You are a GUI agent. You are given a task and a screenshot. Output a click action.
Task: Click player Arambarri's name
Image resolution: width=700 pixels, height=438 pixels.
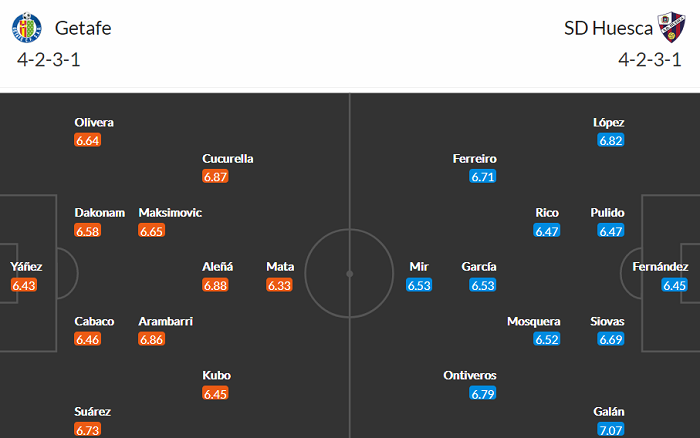166,322
